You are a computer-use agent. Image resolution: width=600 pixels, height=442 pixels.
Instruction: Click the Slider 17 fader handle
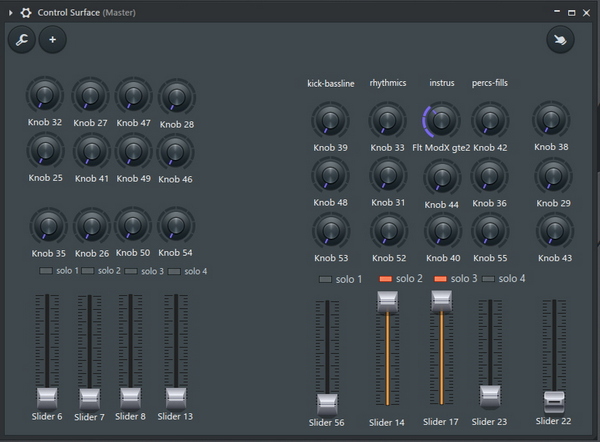[442, 301]
